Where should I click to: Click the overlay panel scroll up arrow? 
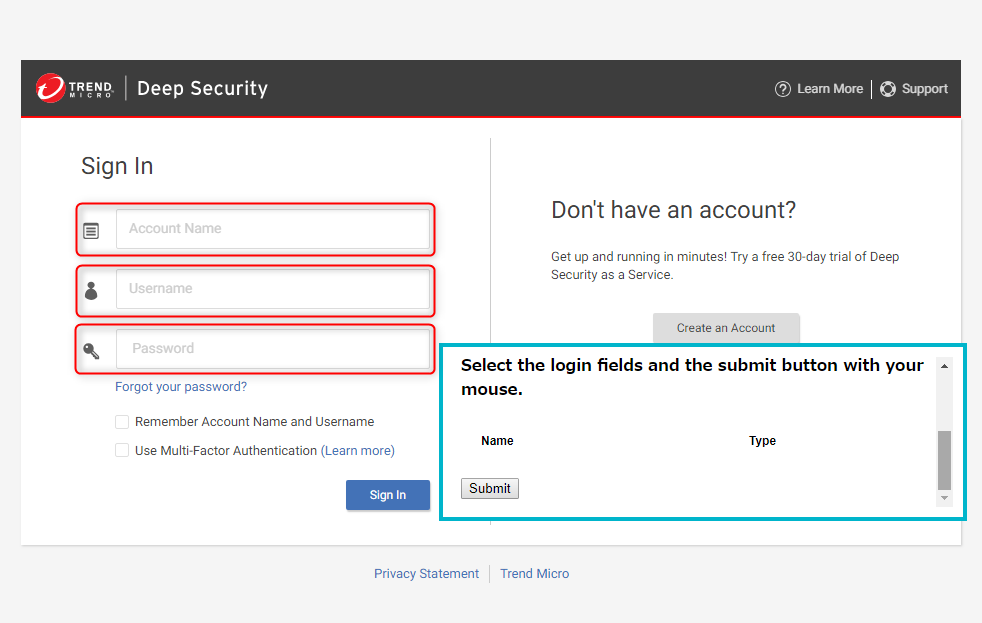click(944, 366)
